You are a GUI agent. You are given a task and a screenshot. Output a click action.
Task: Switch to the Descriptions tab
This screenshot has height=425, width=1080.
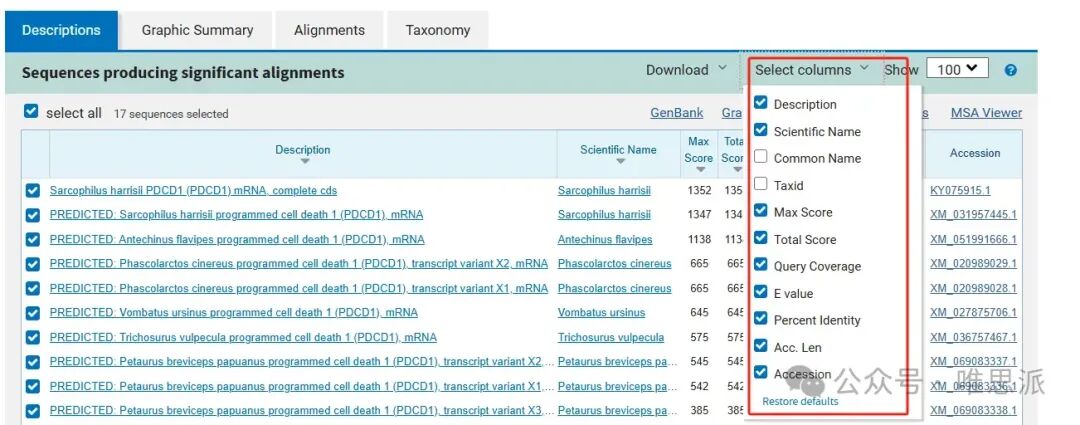(61, 30)
